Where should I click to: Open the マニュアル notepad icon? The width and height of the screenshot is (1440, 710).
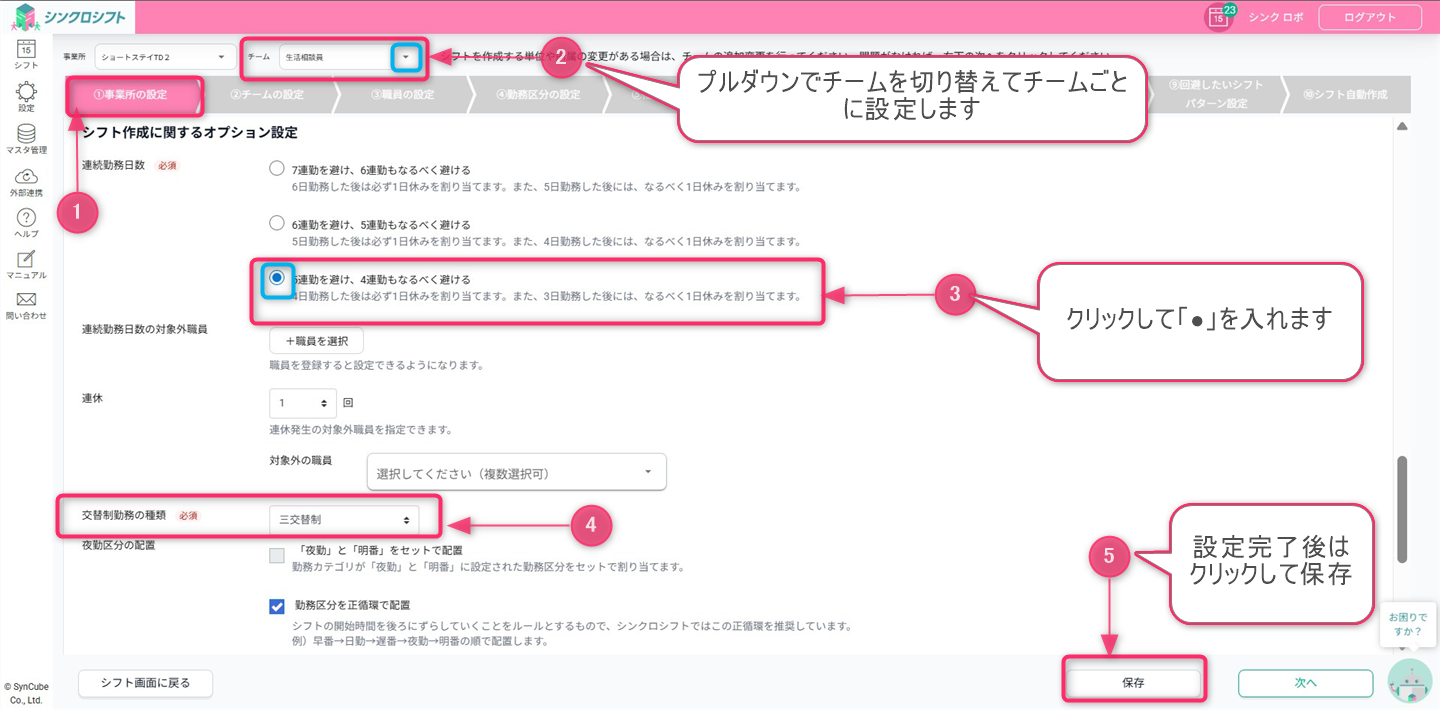(x=26, y=263)
